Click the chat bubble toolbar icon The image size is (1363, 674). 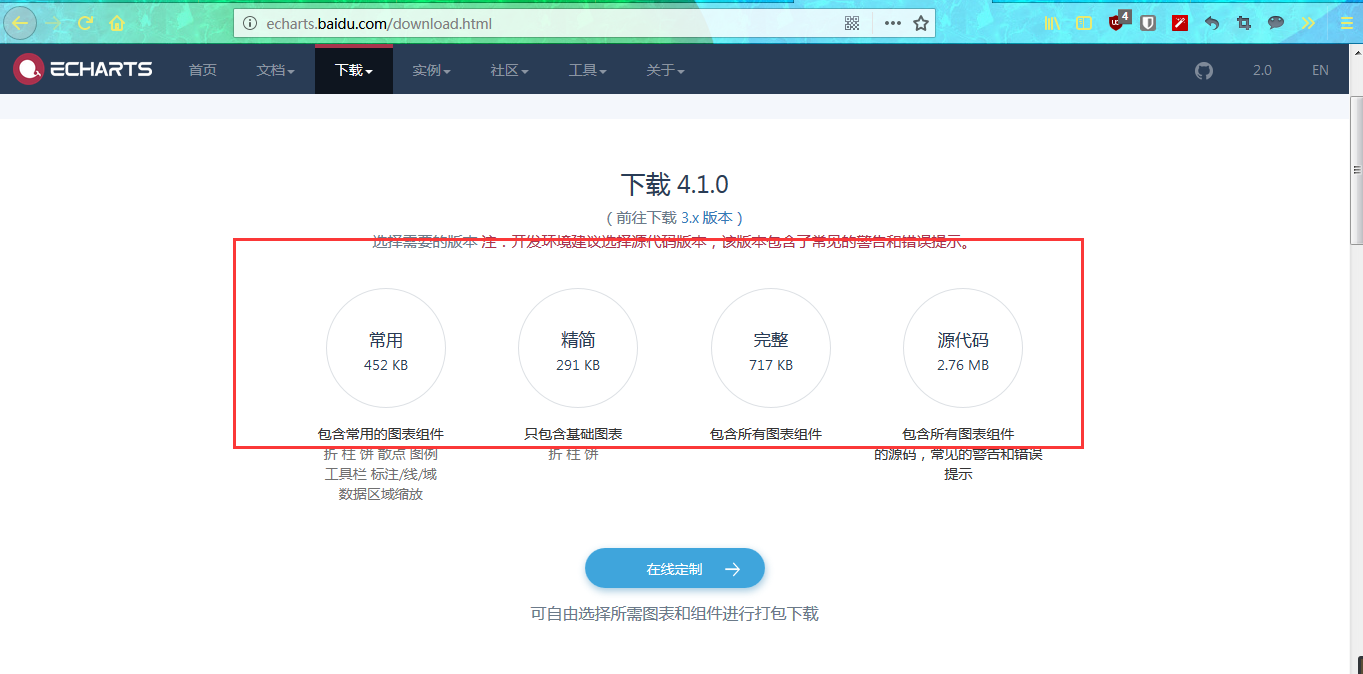1276,22
